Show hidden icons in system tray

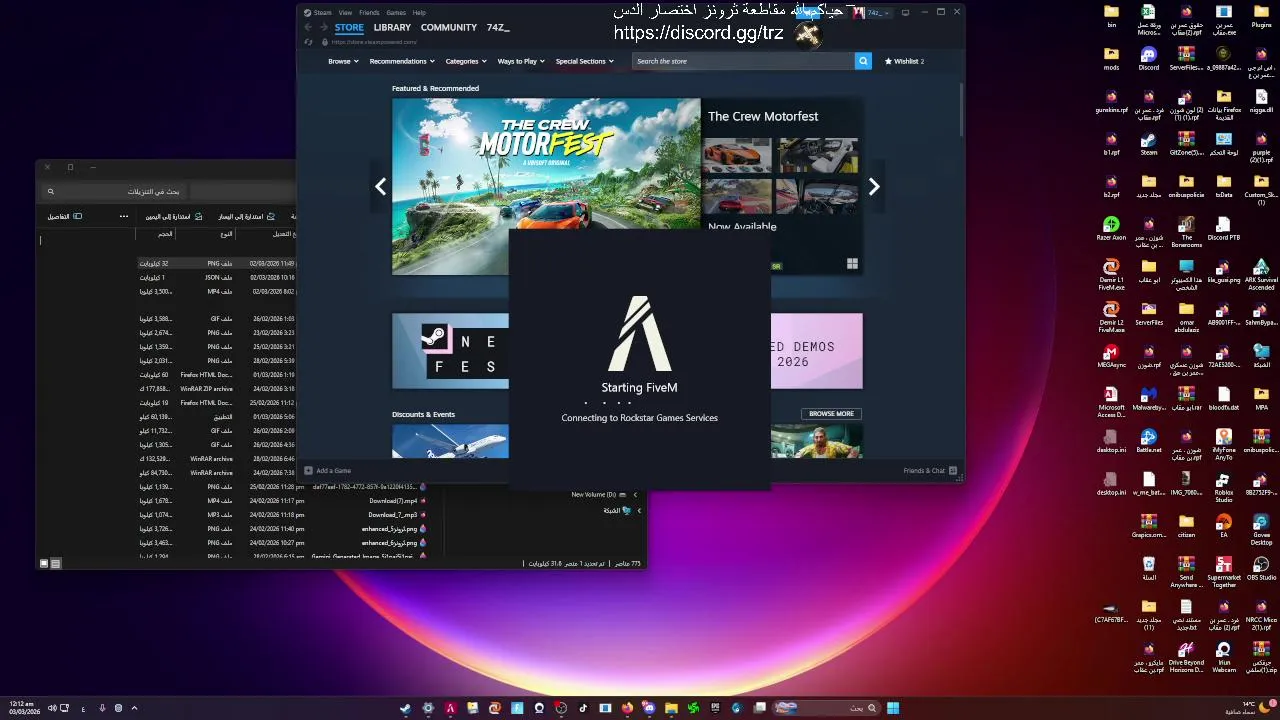pyautogui.click(x=134, y=708)
